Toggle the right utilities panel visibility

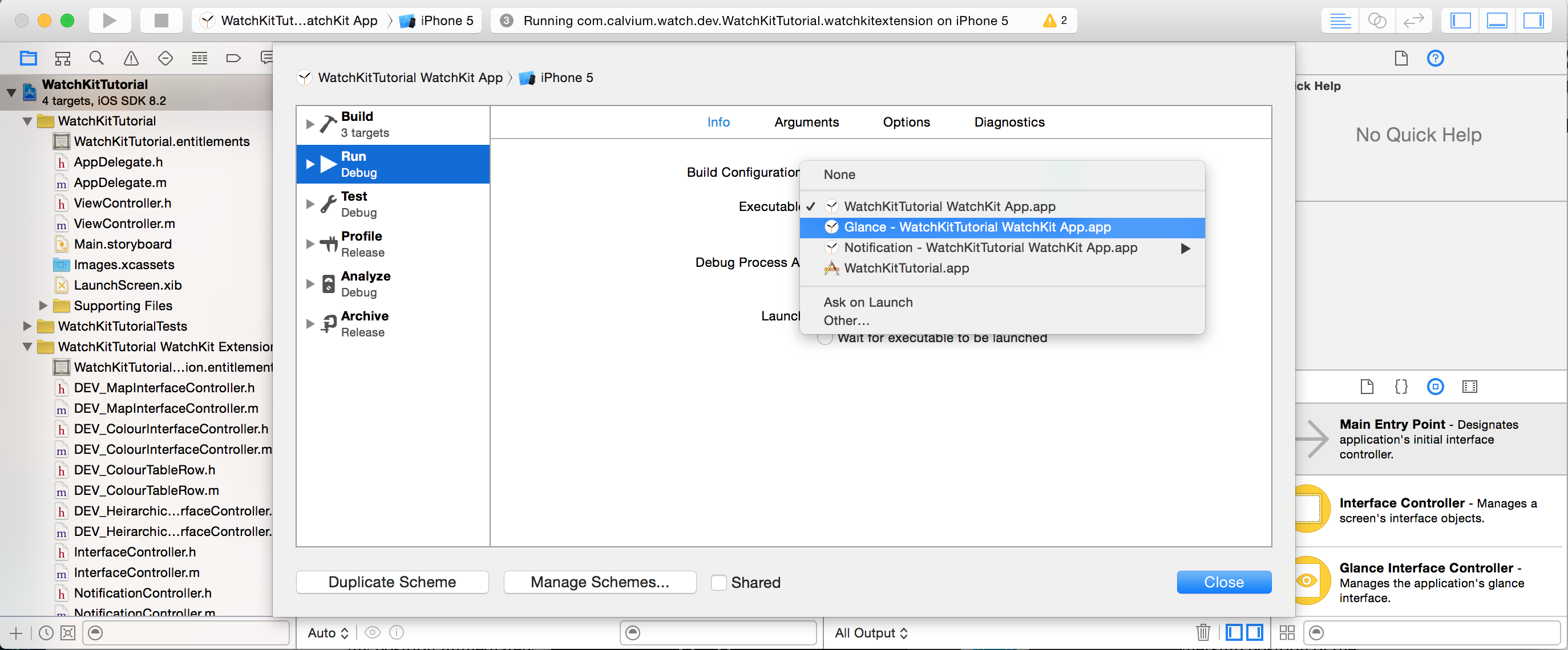coord(1533,20)
